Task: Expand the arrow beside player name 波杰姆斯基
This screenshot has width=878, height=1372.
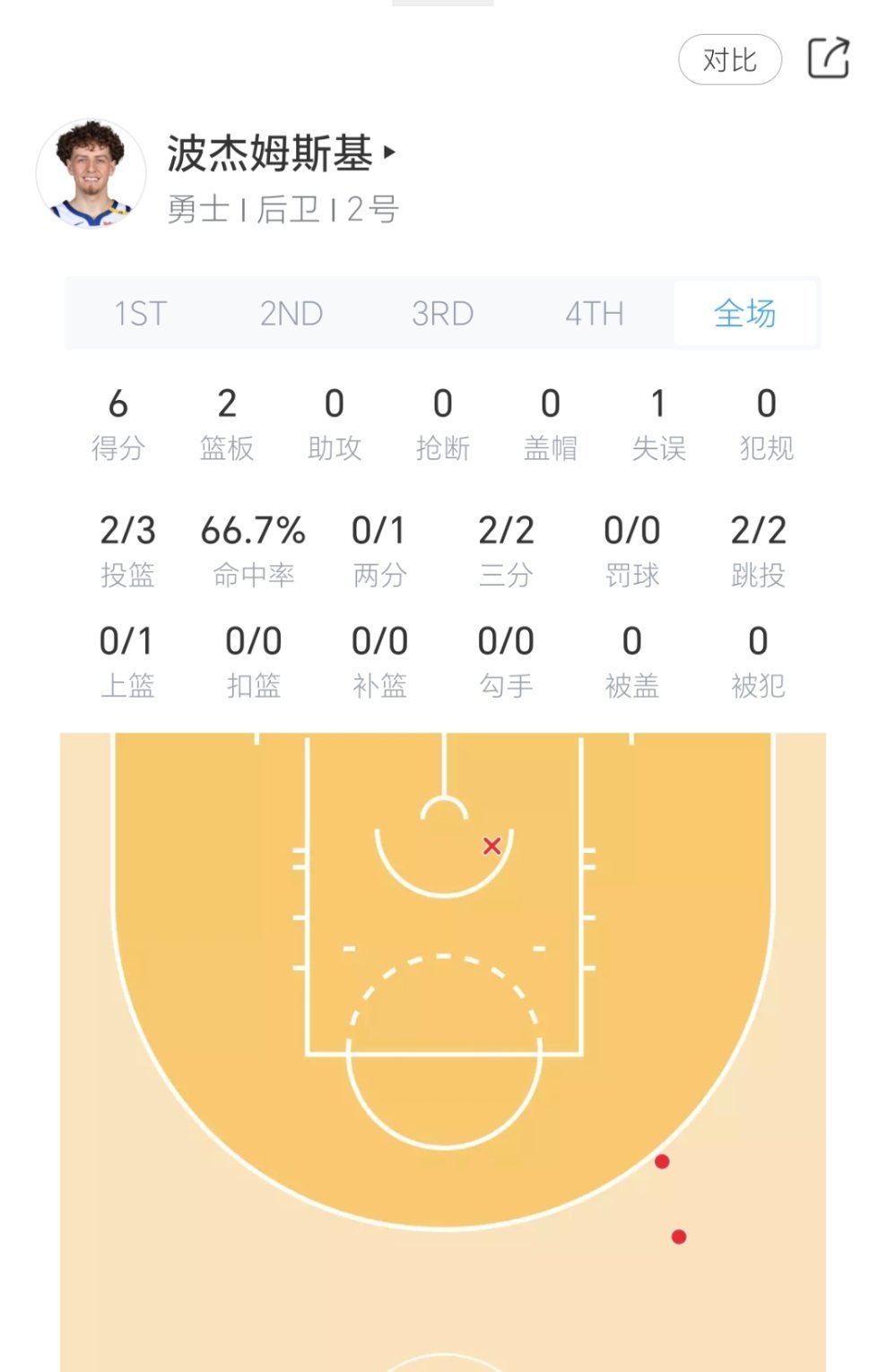Action: tap(389, 152)
